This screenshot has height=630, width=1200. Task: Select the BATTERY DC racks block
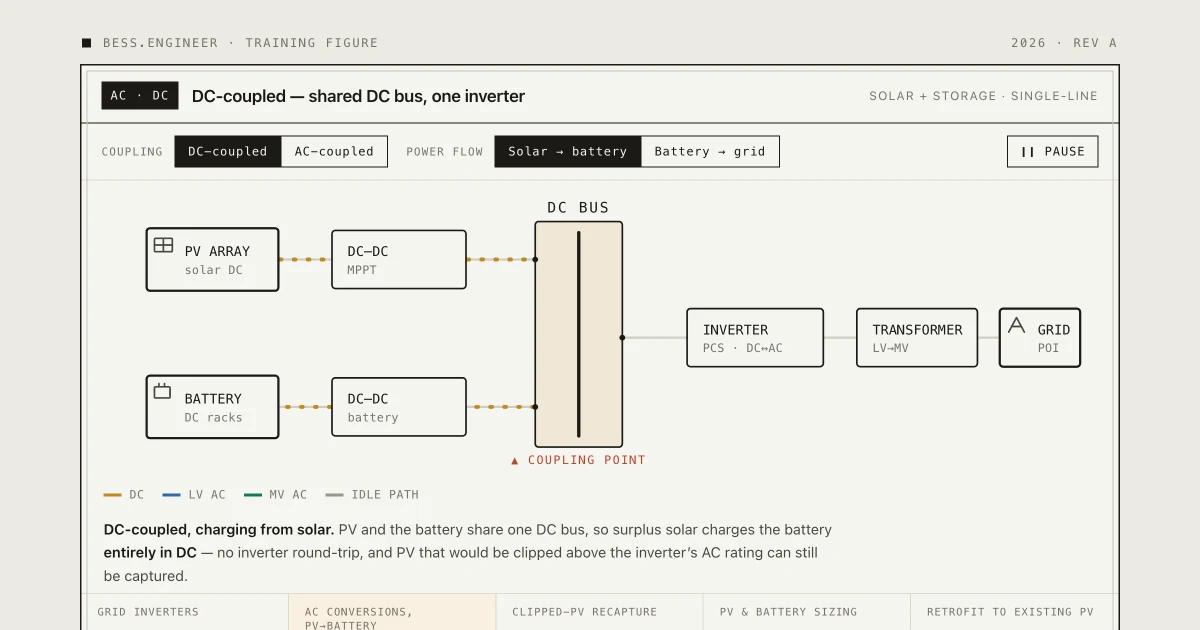(x=212, y=407)
